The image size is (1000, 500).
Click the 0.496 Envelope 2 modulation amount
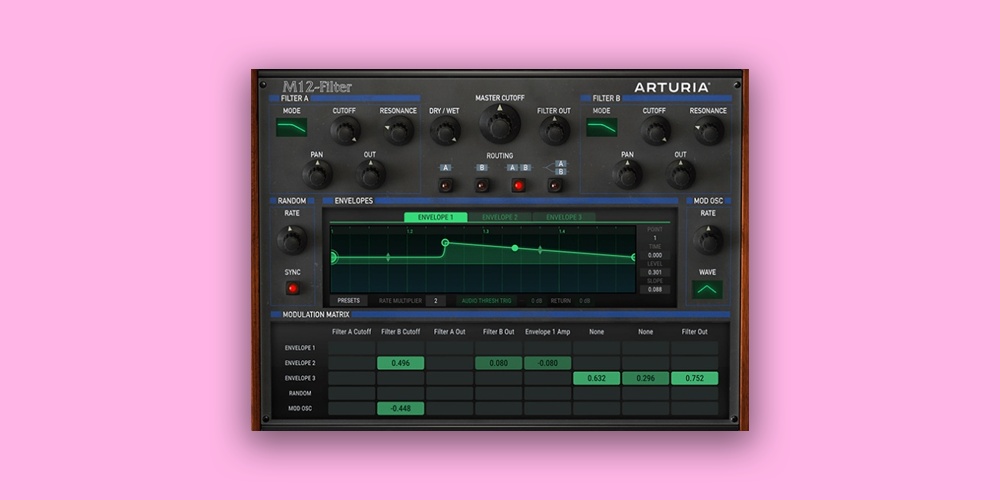pyautogui.click(x=400, y=363)
